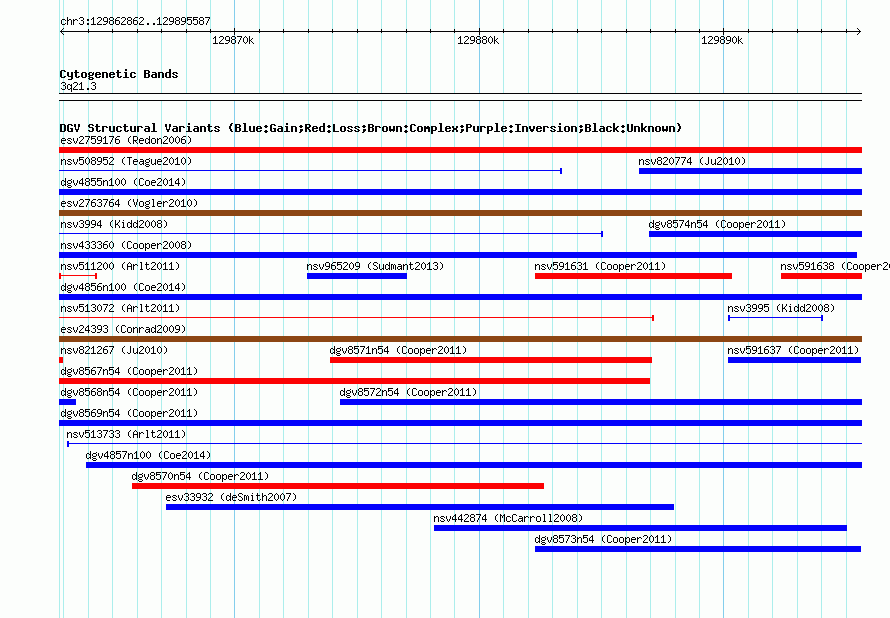Open nsv508952 (Teague2010) variant label
This screenshot has height=618, width=890.
[126, 161]
